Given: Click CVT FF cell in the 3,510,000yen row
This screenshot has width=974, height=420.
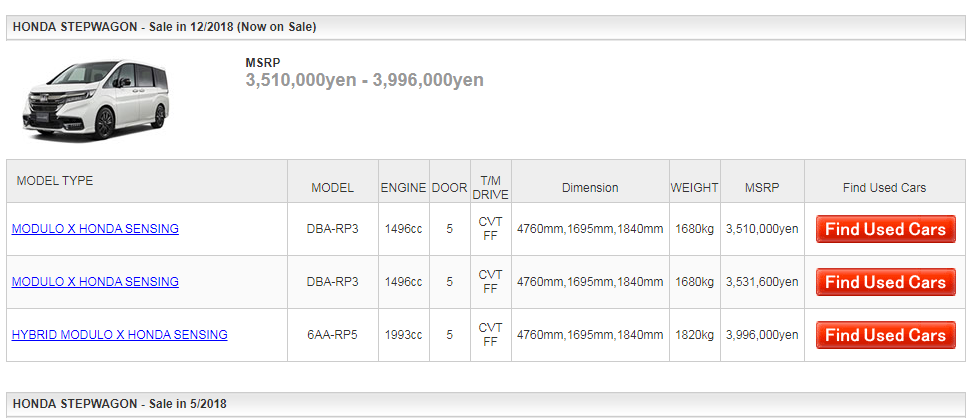Looking at the screenshot, I should (491, 229).
